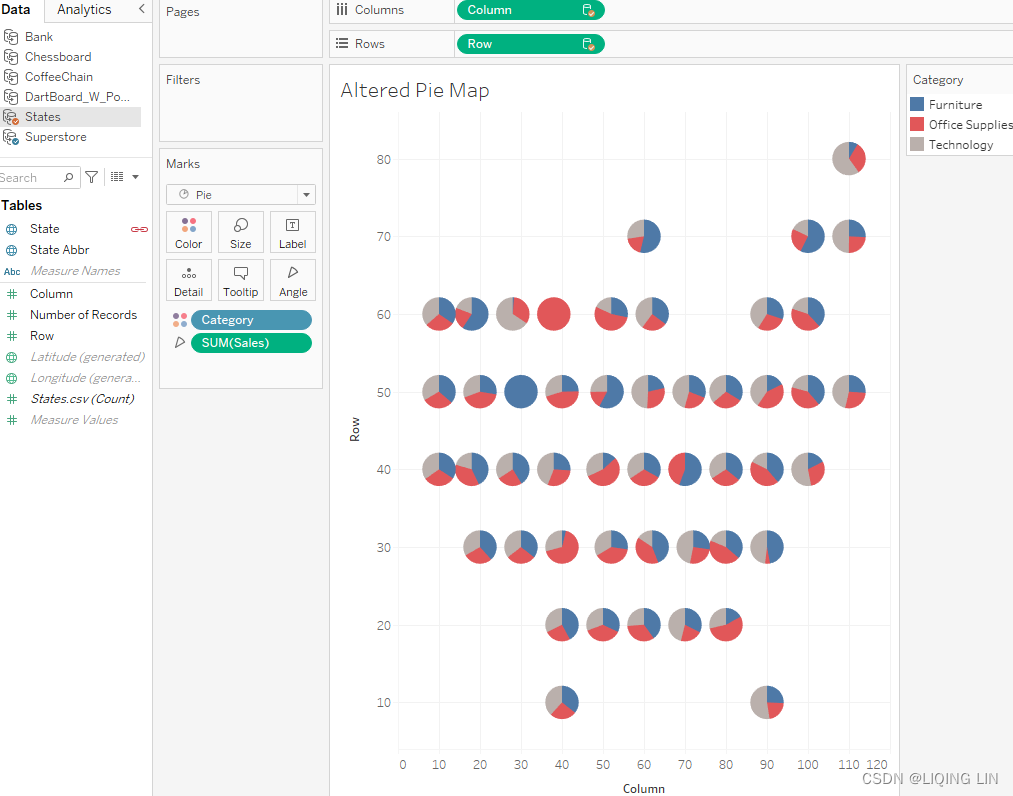Viewport: 1013px width, 796px height.
Task: Select the Number of Records field
Action: 83,315
